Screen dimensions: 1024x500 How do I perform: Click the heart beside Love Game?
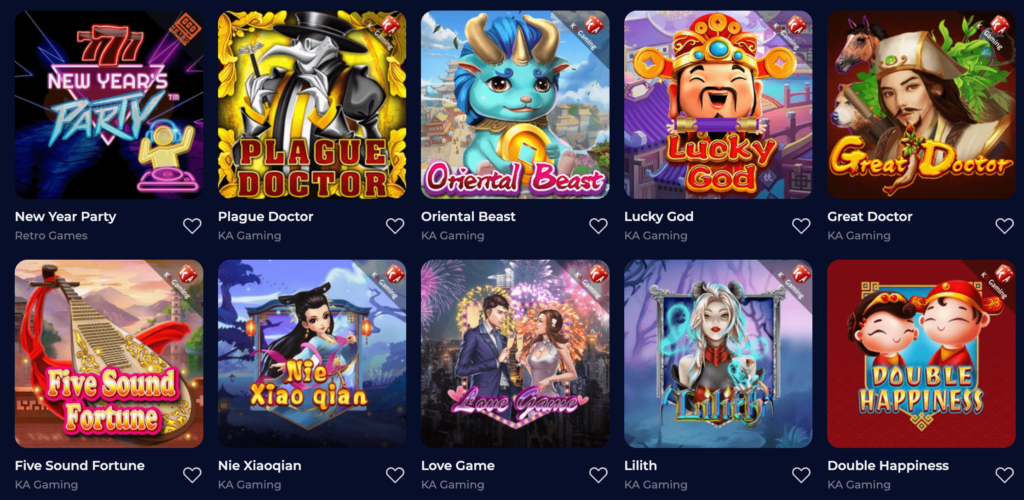598,475
